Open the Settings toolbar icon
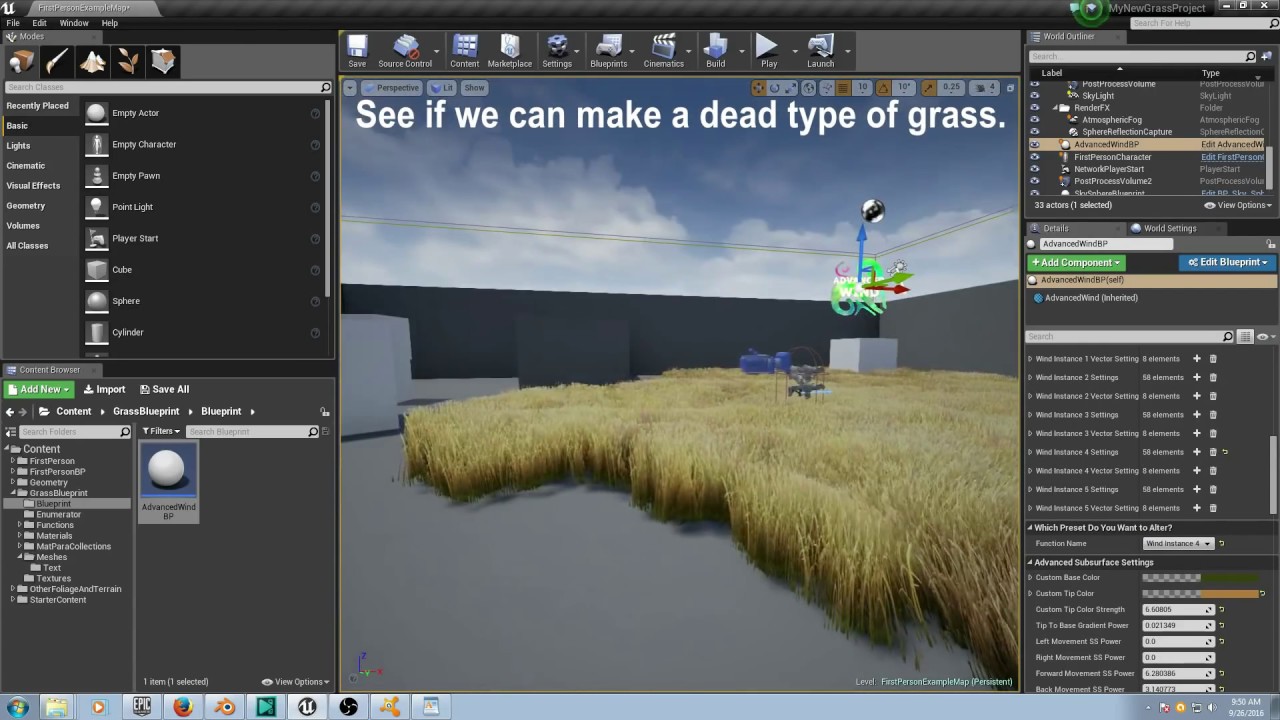This screenshot has width=1280, height=720. coord(557,51)
